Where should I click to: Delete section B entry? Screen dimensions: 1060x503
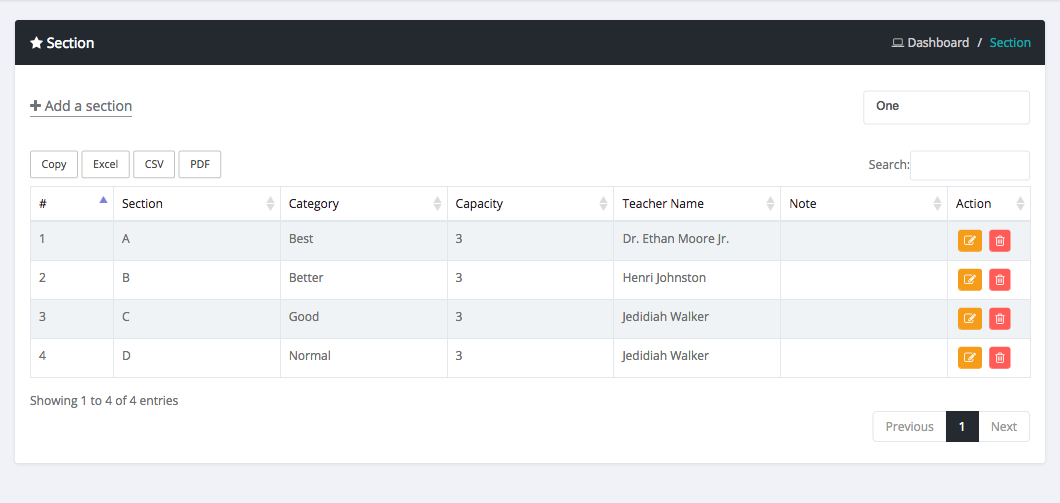[x=1000, y=279]
